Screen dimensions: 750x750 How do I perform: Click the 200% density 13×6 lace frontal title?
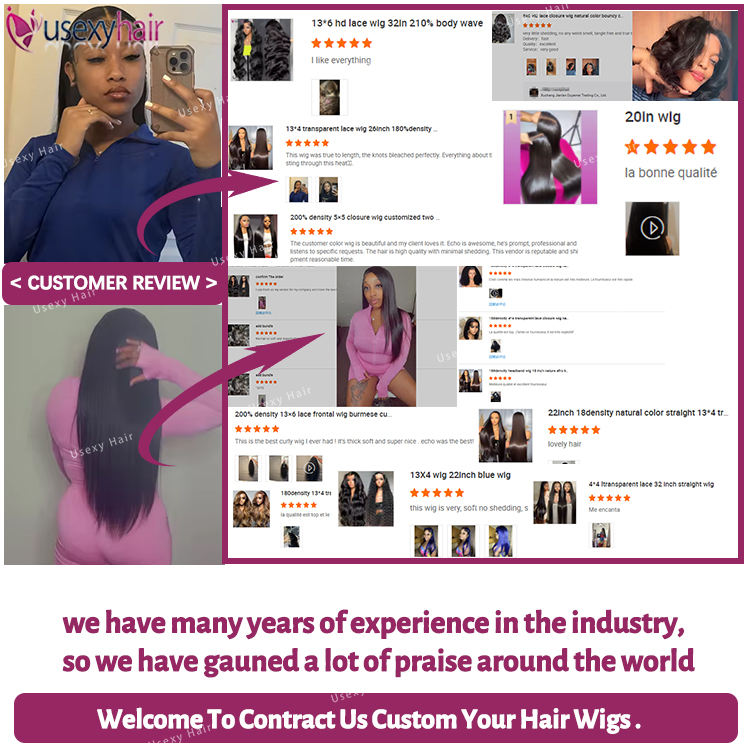(313, 414)
